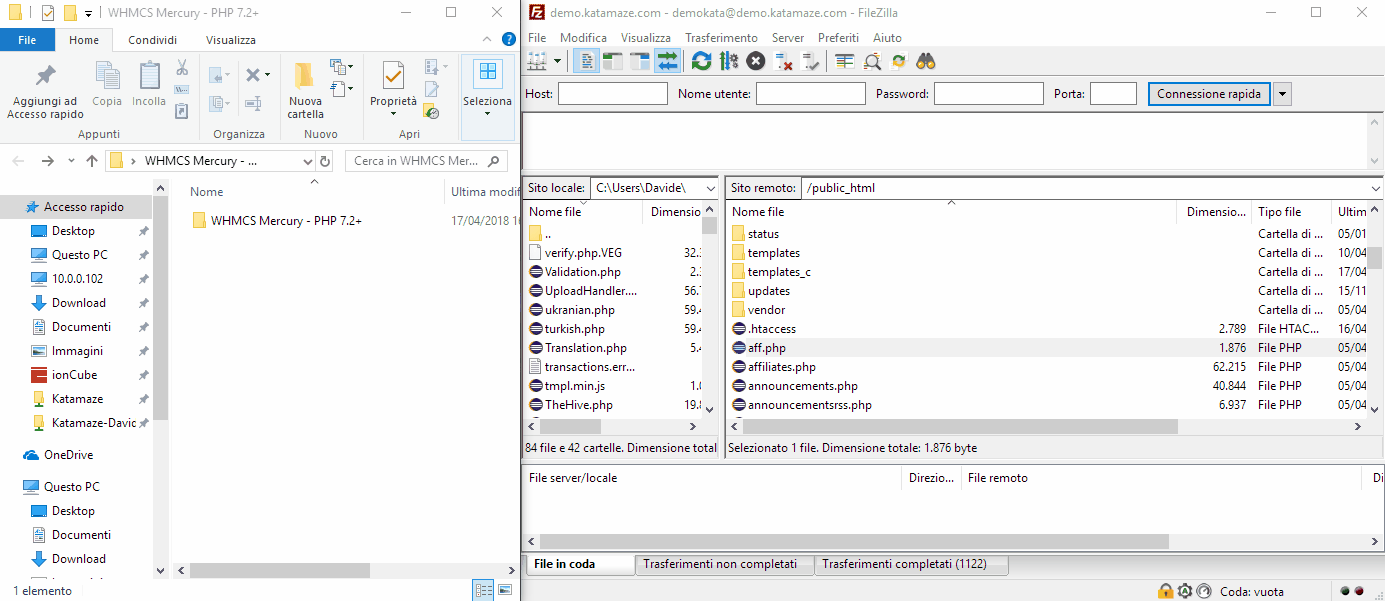Focus the Host input field
Image resolution: width=1385 pixels, height=601 pixels.
(x=613, y=94)
